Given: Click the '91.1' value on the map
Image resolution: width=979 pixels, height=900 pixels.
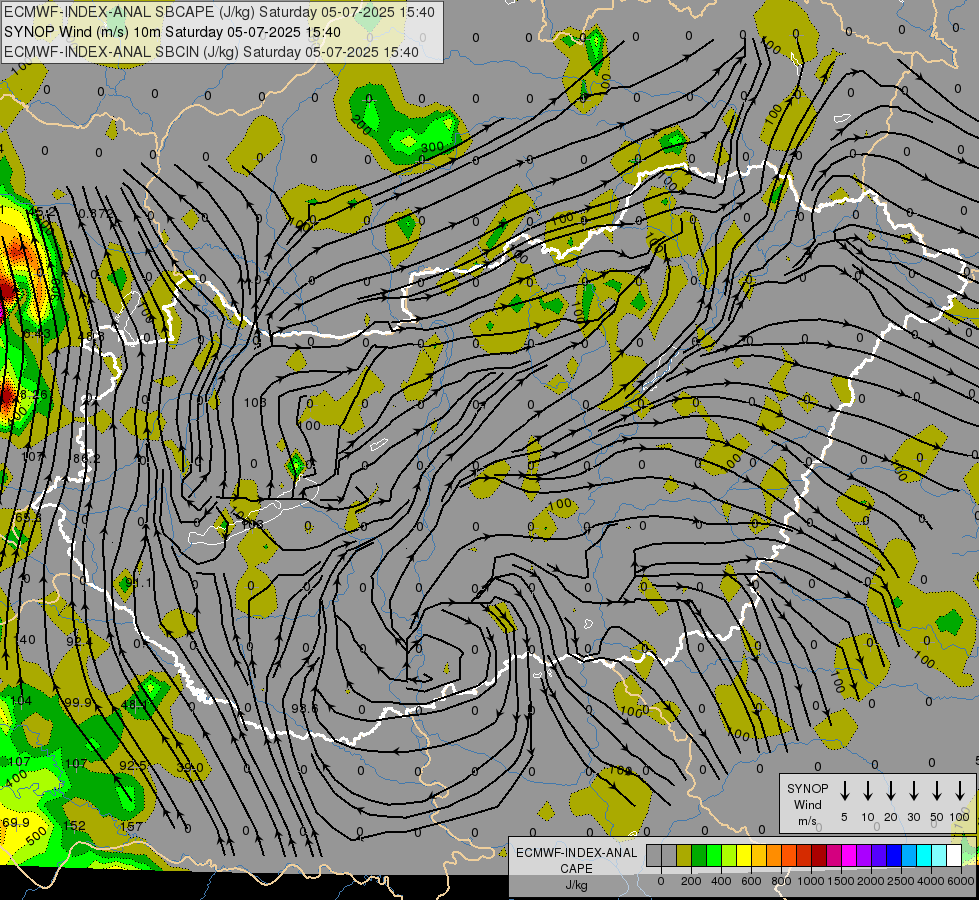Looking at the screenshot, I should pyautogui.click(x=138, y=583).
